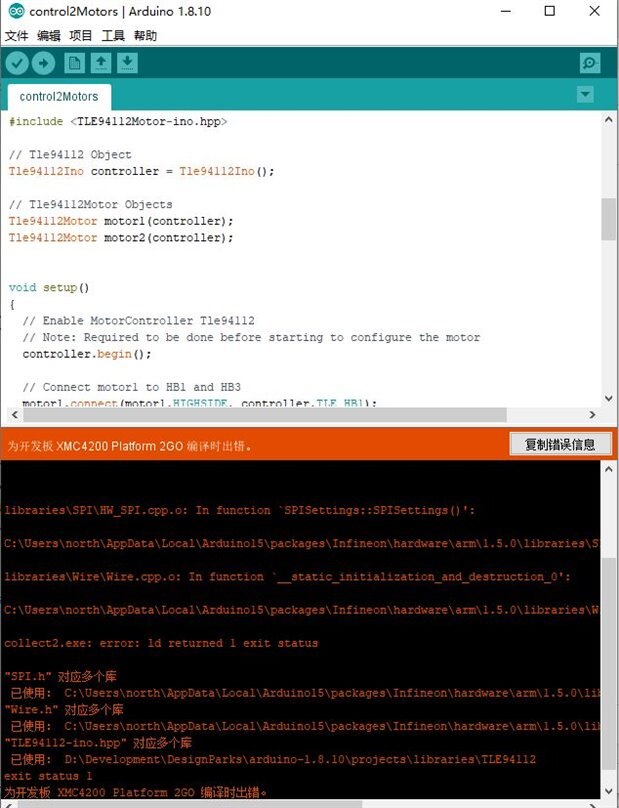Open the 帮助 menu
619x808 pixels.
[145, 36]
